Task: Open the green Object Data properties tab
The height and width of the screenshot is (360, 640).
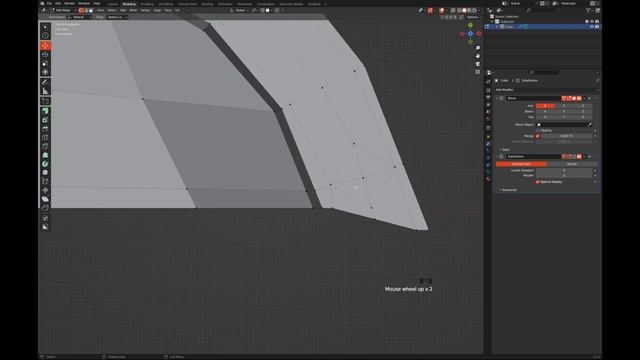Action: pyautogui.click(x=488, y=172)
